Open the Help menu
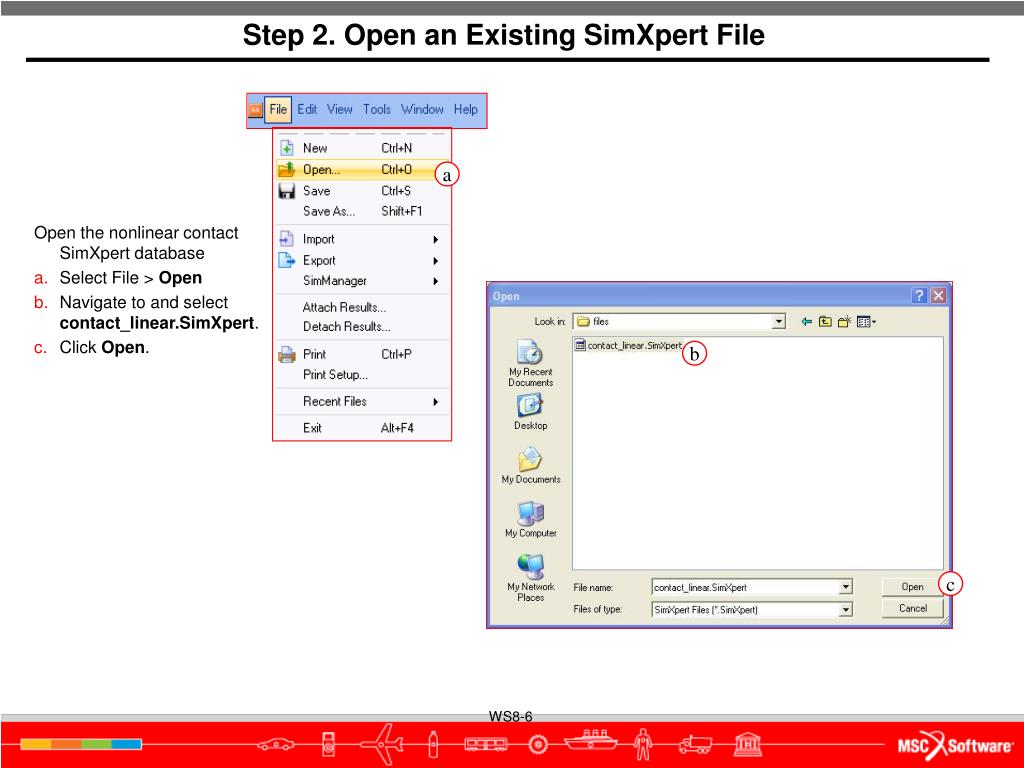 tap(466, 110)
